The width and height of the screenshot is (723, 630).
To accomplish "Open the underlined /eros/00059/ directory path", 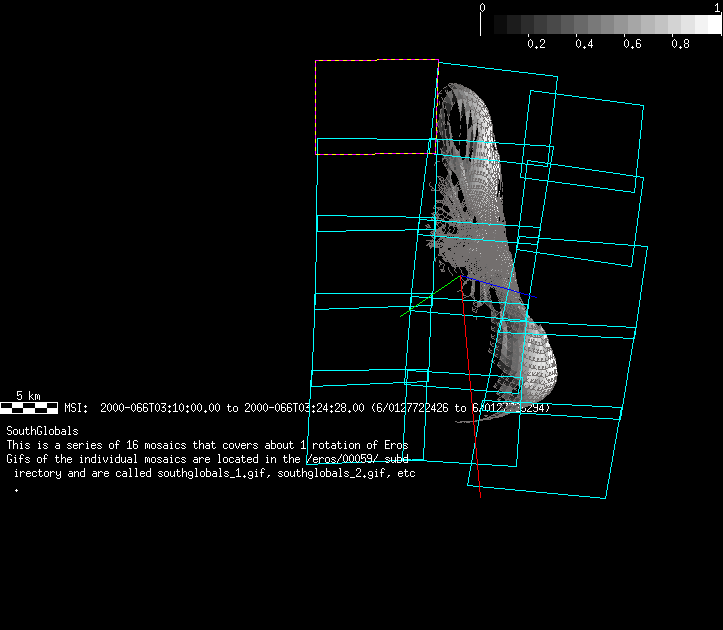I will click(343, 458).
